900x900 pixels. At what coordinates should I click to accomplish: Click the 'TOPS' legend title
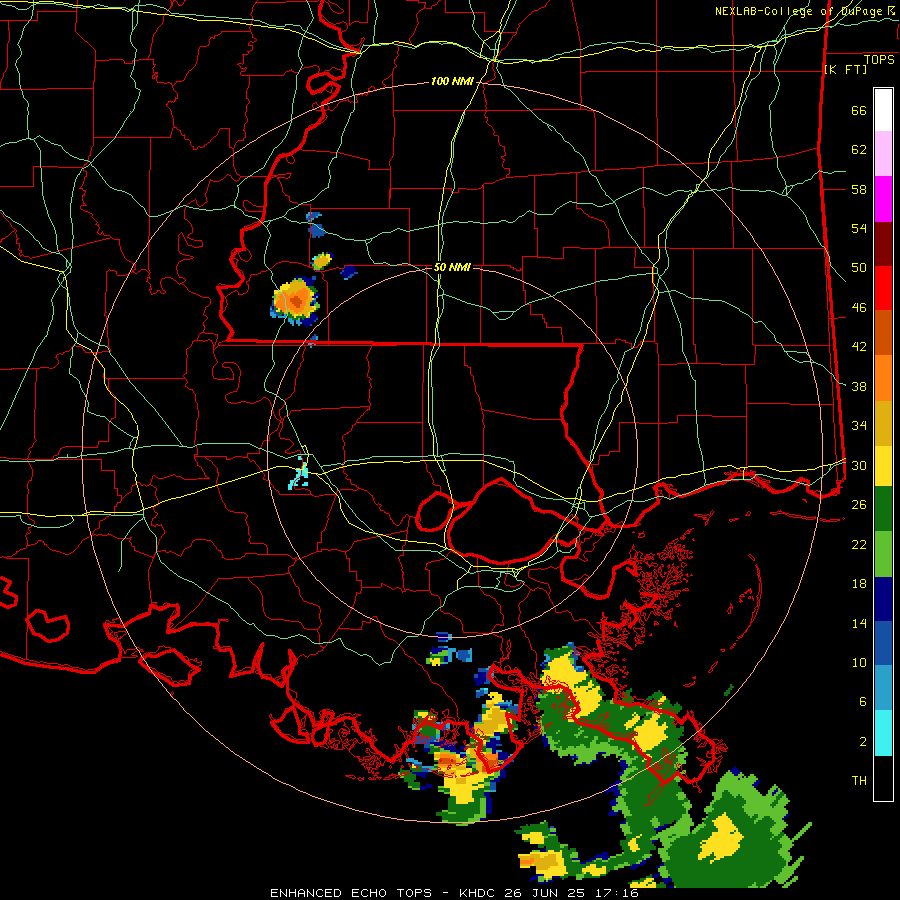tap(879, 60)
